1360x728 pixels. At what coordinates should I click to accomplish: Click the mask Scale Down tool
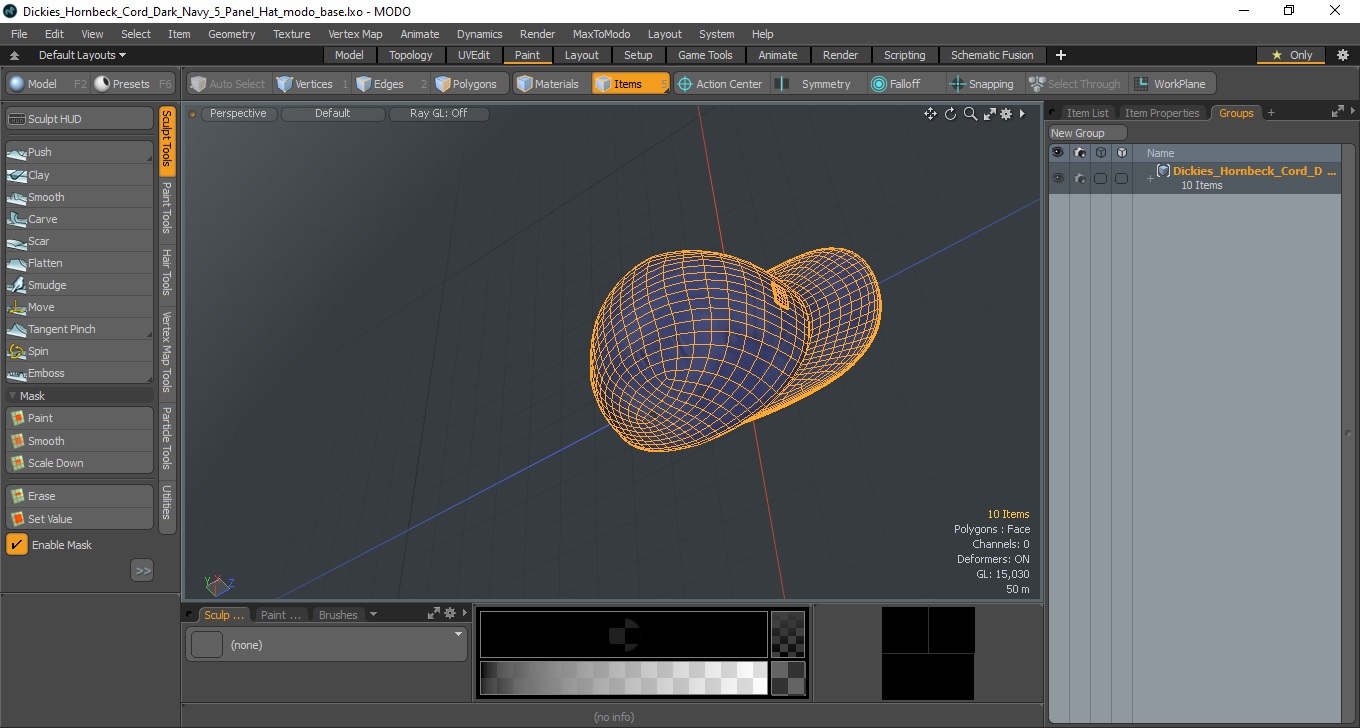[x=79, y=463]
